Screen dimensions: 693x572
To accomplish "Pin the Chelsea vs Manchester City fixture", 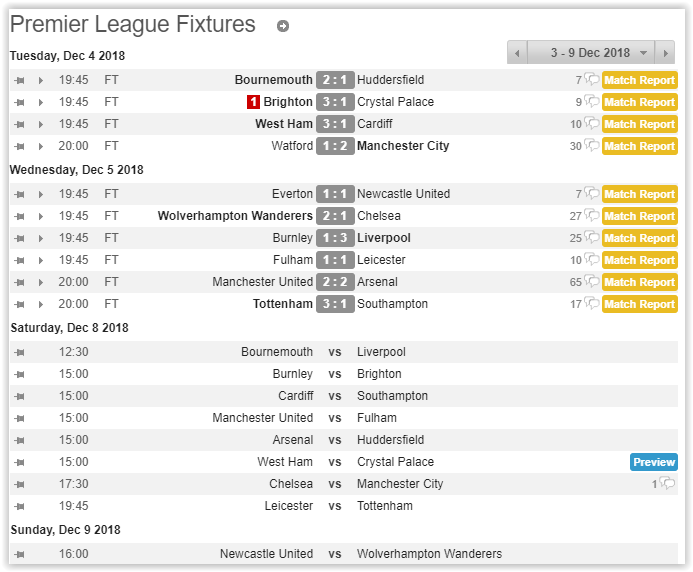I will tap(19, 484).
